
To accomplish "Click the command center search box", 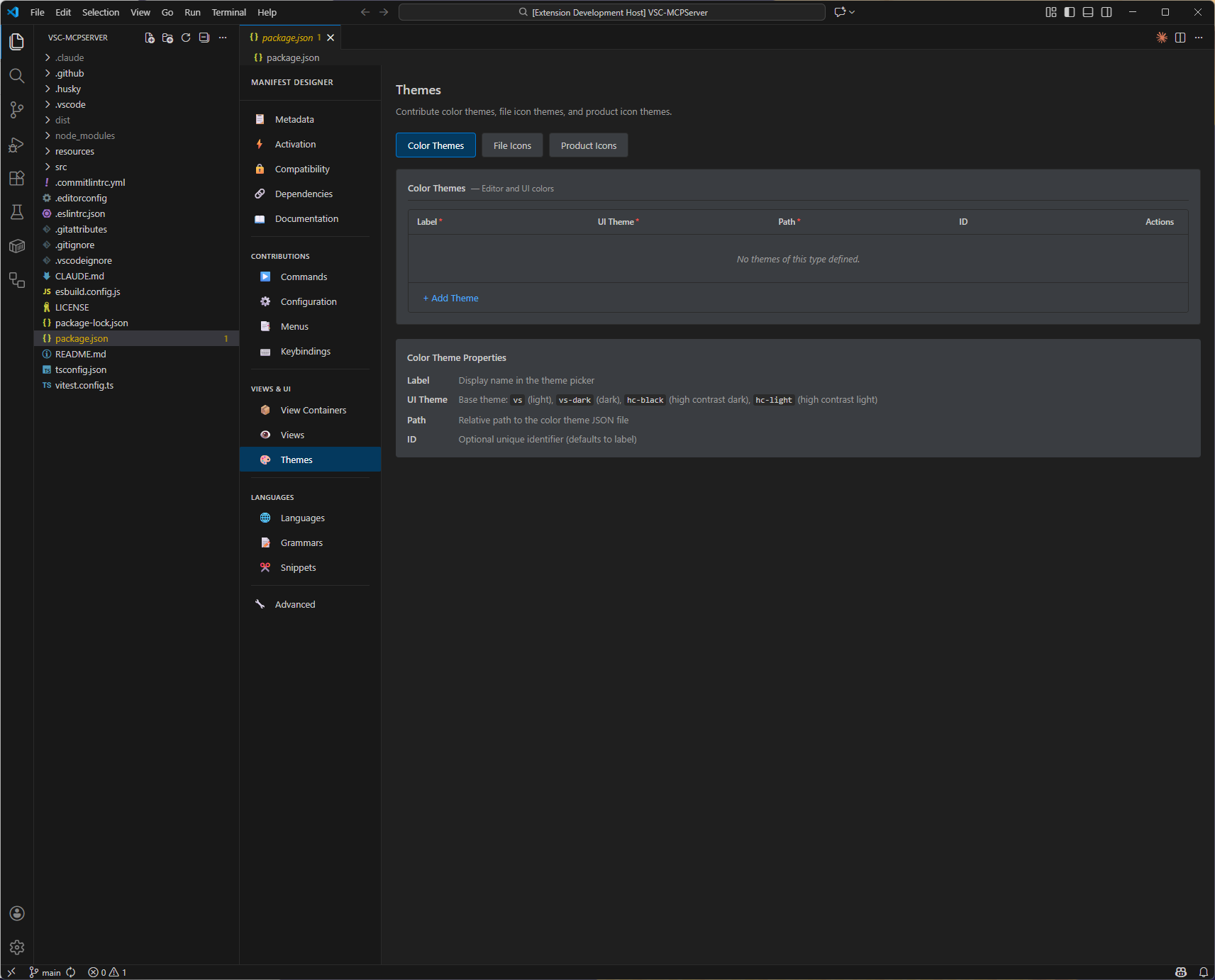I will [612, 12].
